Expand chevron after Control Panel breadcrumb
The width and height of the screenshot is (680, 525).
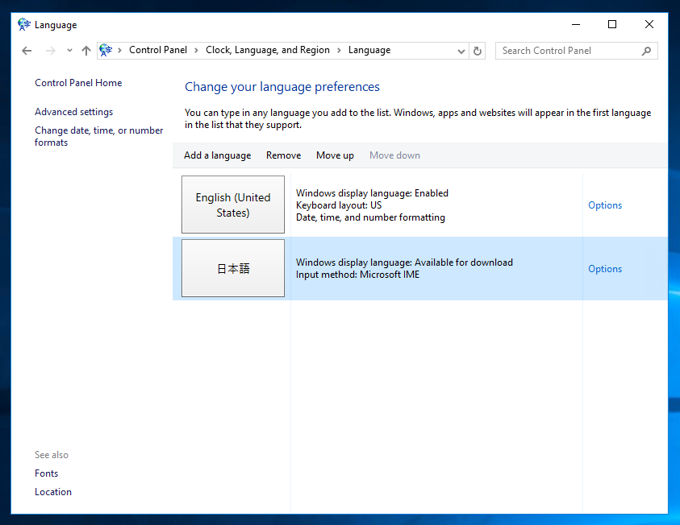[x=196, y=51]
